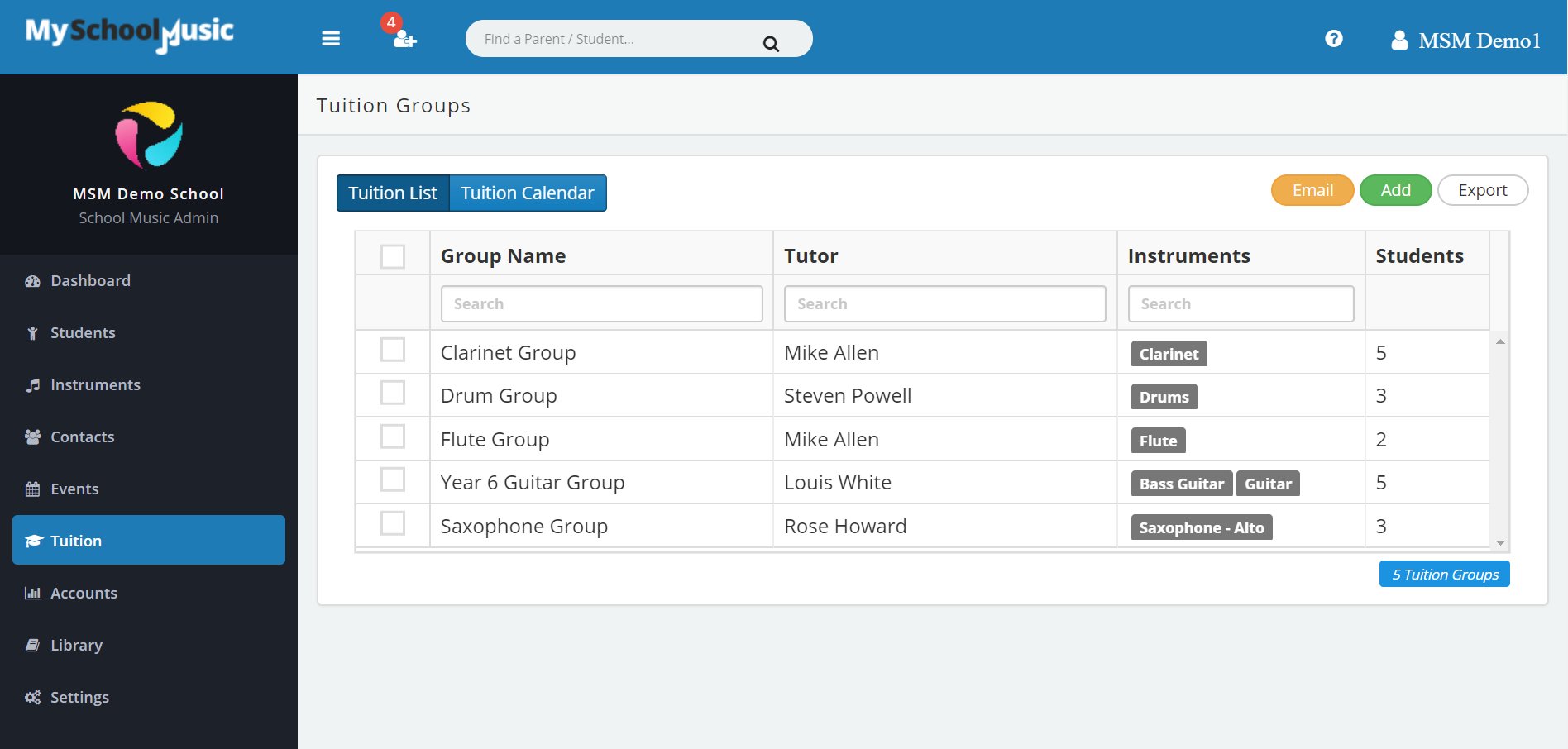The height and width of the screenshot is (749, 1568).
Task: Click tutor Louis White
Action: coord(838,483)
